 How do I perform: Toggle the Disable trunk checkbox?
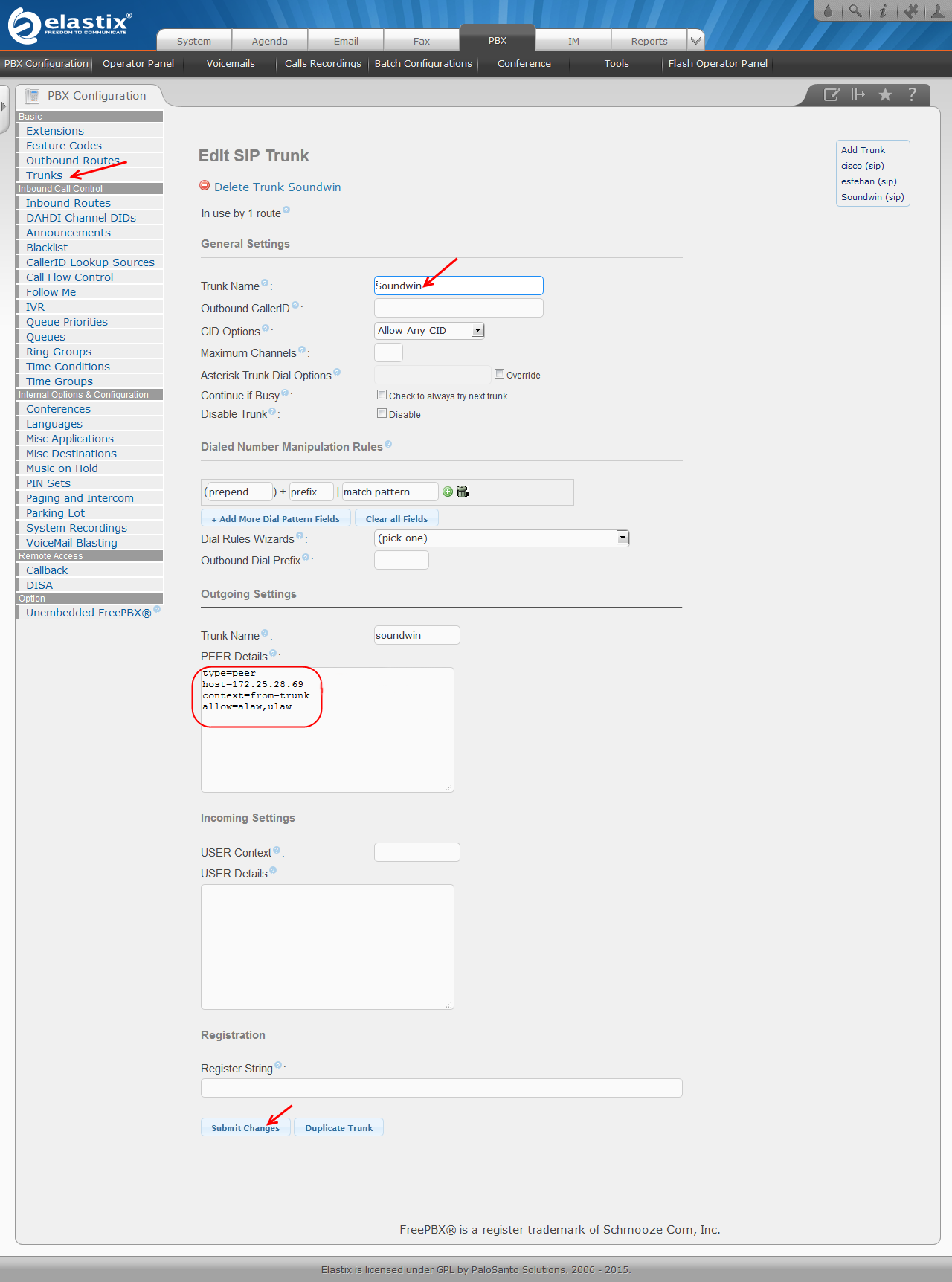coord(382,413)
